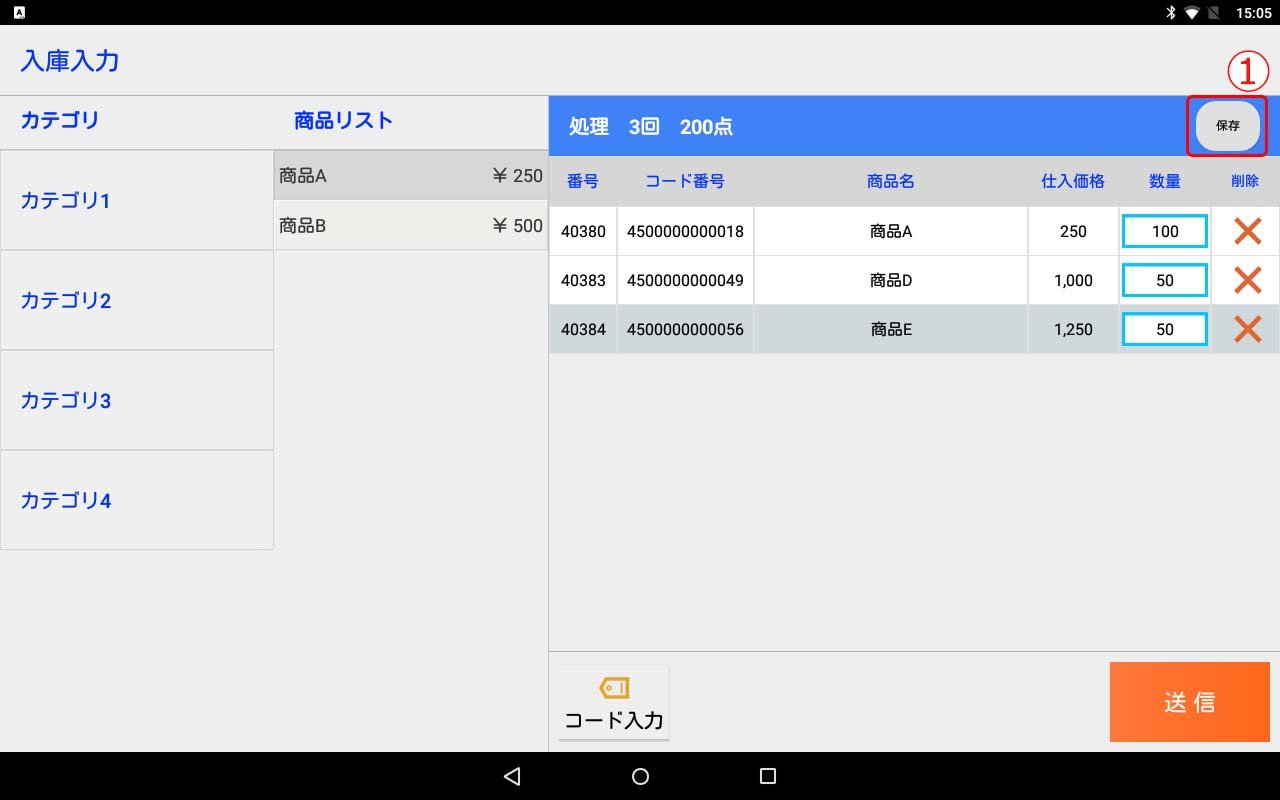Viewport: 1280px width, 800px height.
Task: Click the 保存 save button
Action: tap(1228, 126)
